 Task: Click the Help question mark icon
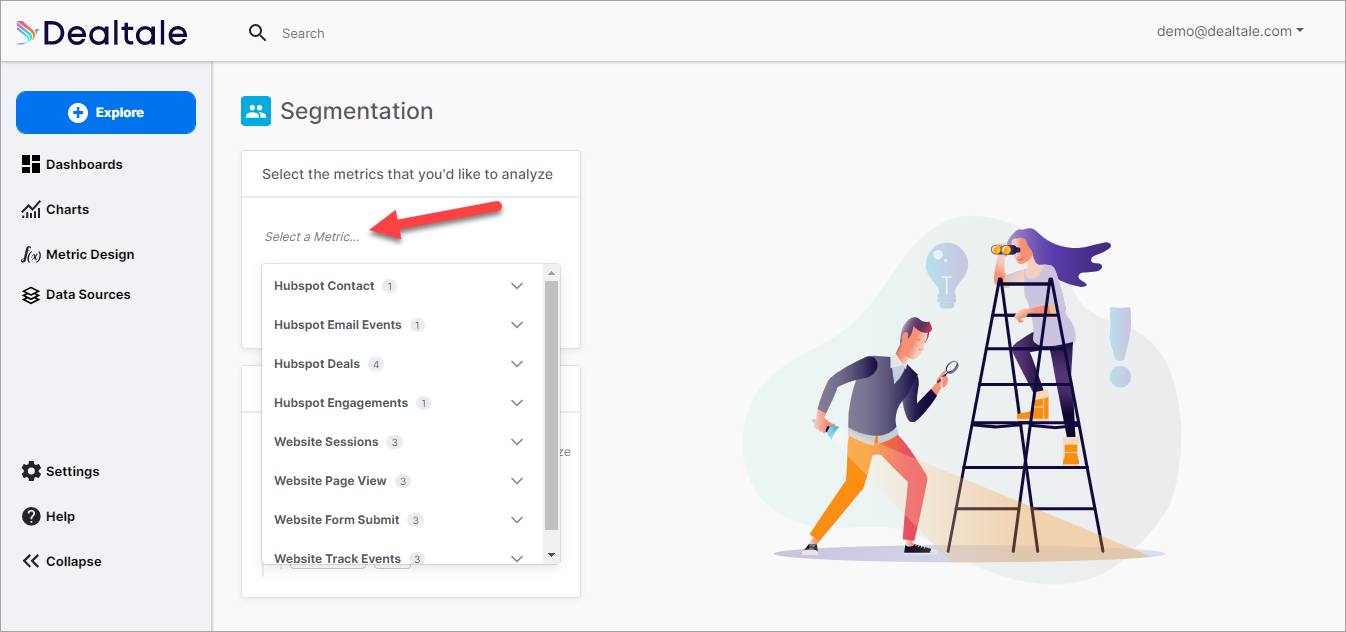(x=31, y=516)
